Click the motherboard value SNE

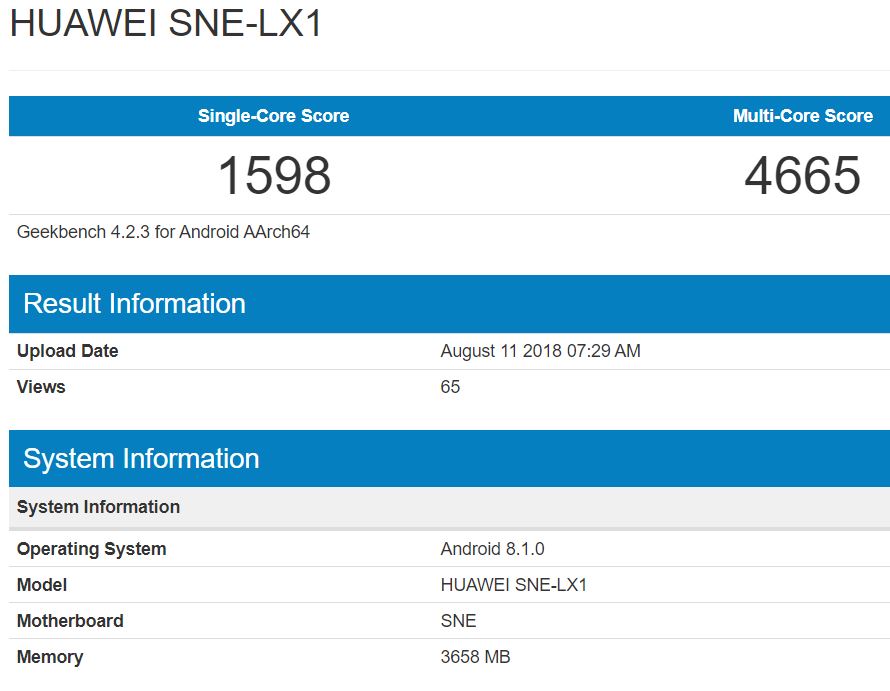click(458, 621)
